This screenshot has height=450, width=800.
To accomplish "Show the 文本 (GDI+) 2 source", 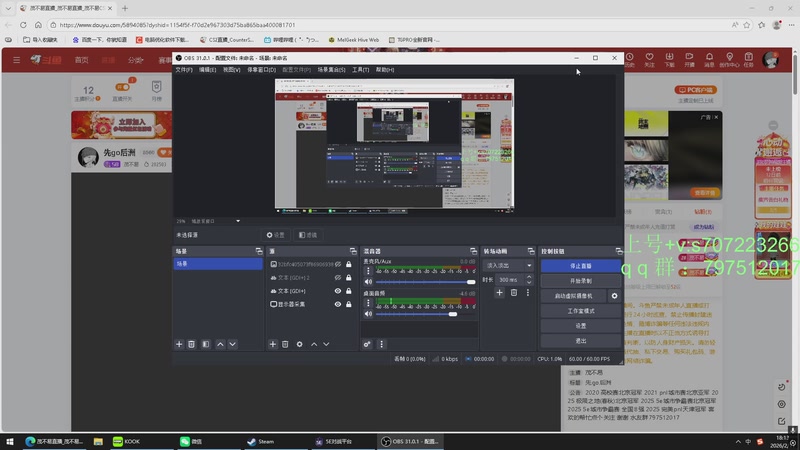I will tap(338, 278).
